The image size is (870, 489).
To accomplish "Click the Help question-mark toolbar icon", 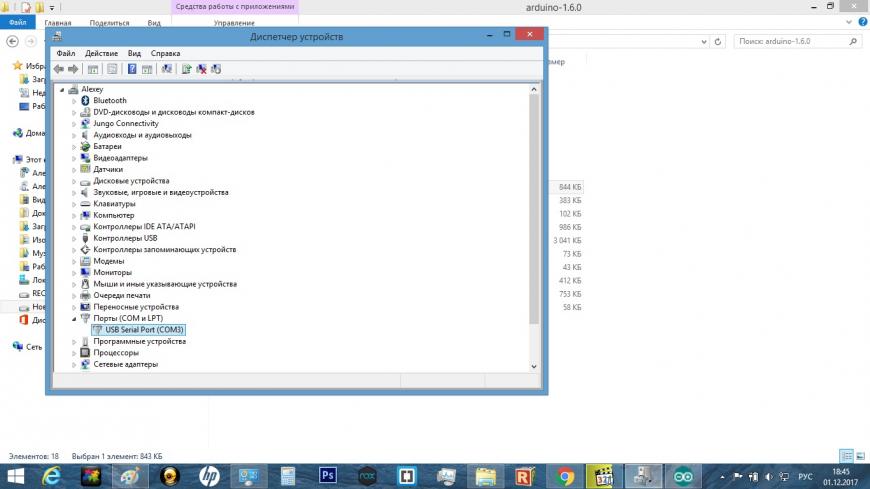I will coord(132,69).
